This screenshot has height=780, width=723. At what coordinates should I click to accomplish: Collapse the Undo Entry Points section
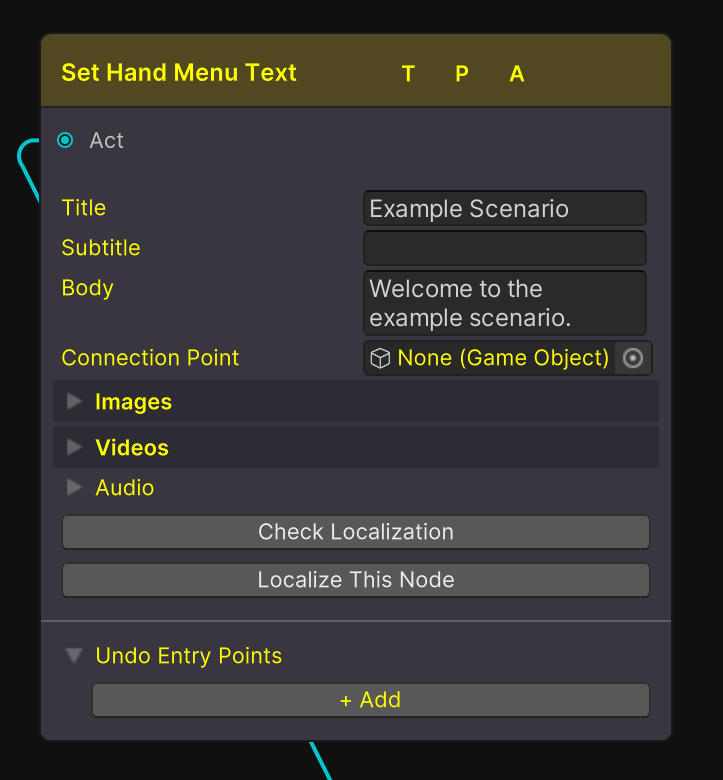point(74,656)
